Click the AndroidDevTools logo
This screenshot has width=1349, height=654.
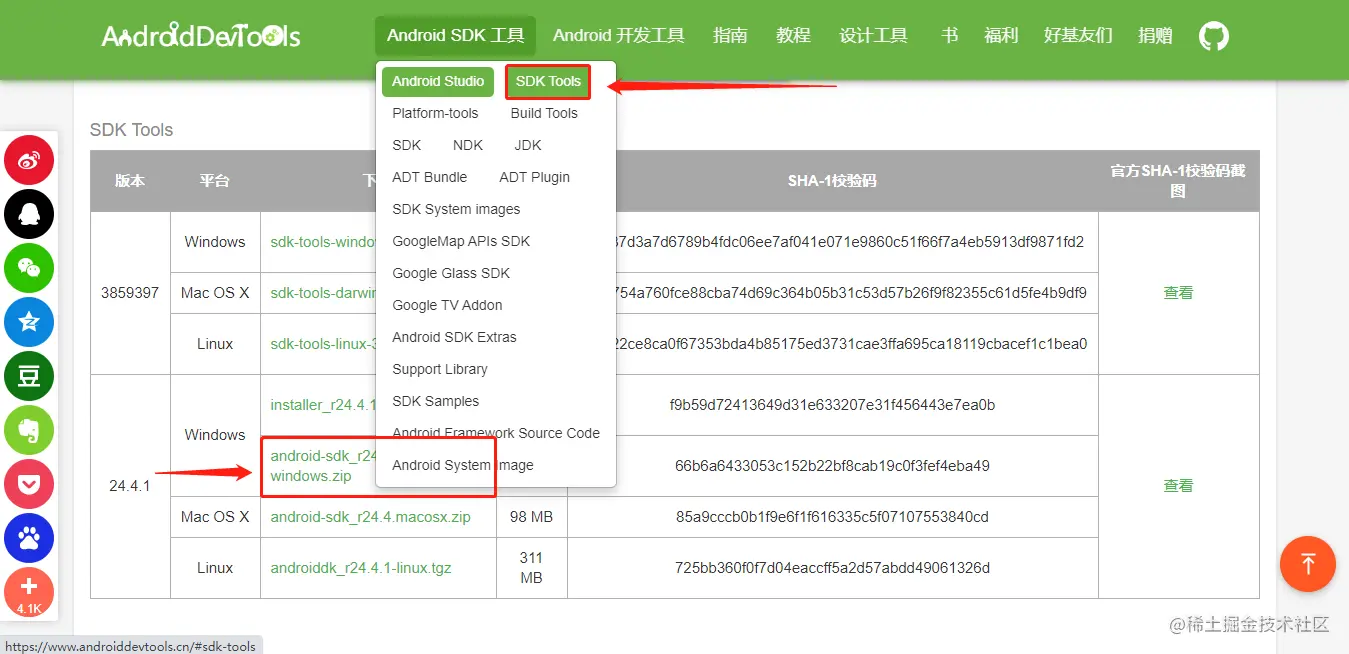click(x=201, y=37)
